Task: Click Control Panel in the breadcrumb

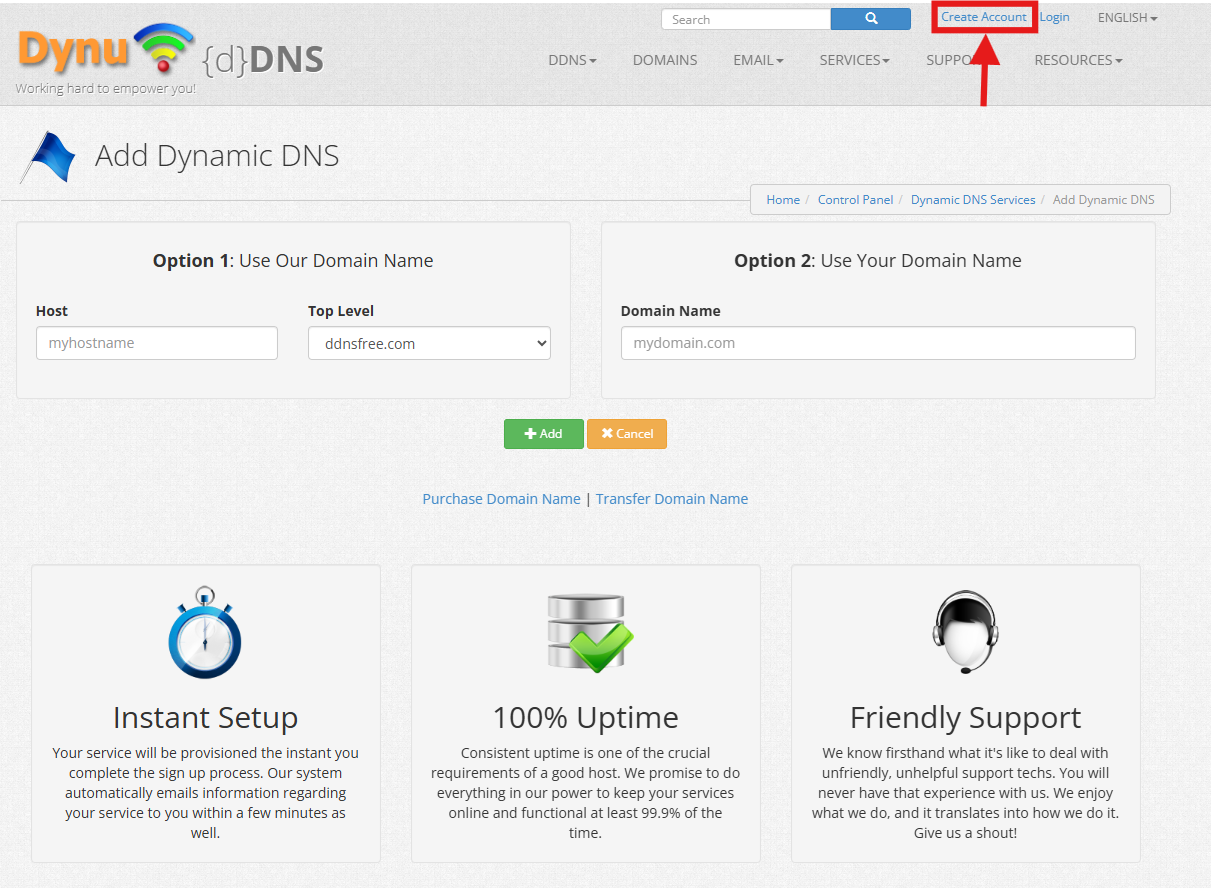Action: point(855,200)
